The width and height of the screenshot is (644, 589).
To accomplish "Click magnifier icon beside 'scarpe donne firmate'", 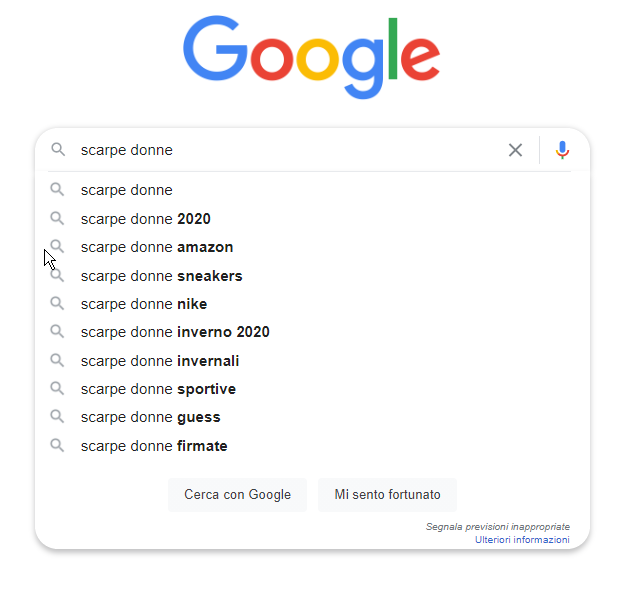I will pyautogui.click(x=57, y=445).
